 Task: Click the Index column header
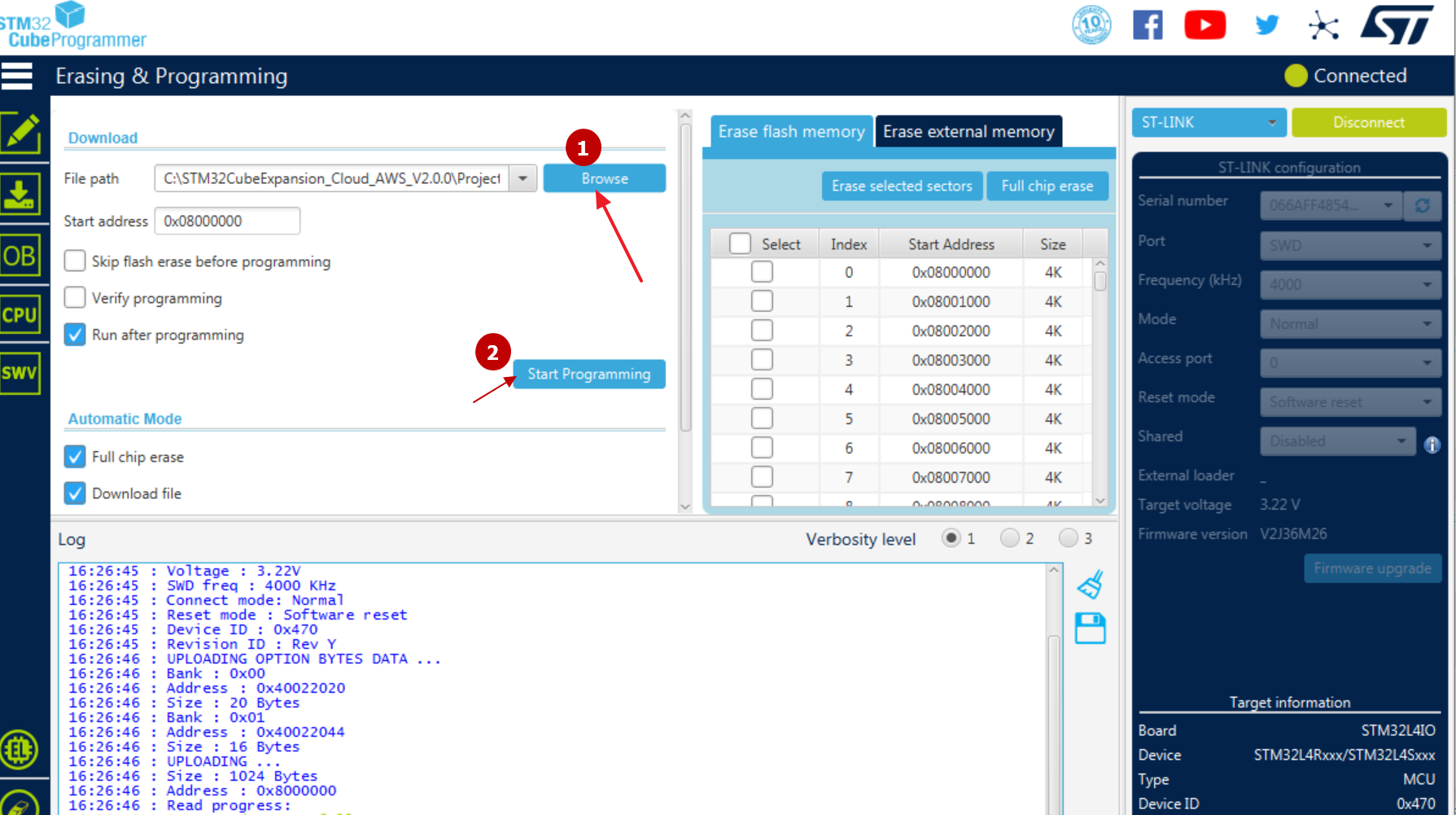pyautogui.click(x=849, y=244)
